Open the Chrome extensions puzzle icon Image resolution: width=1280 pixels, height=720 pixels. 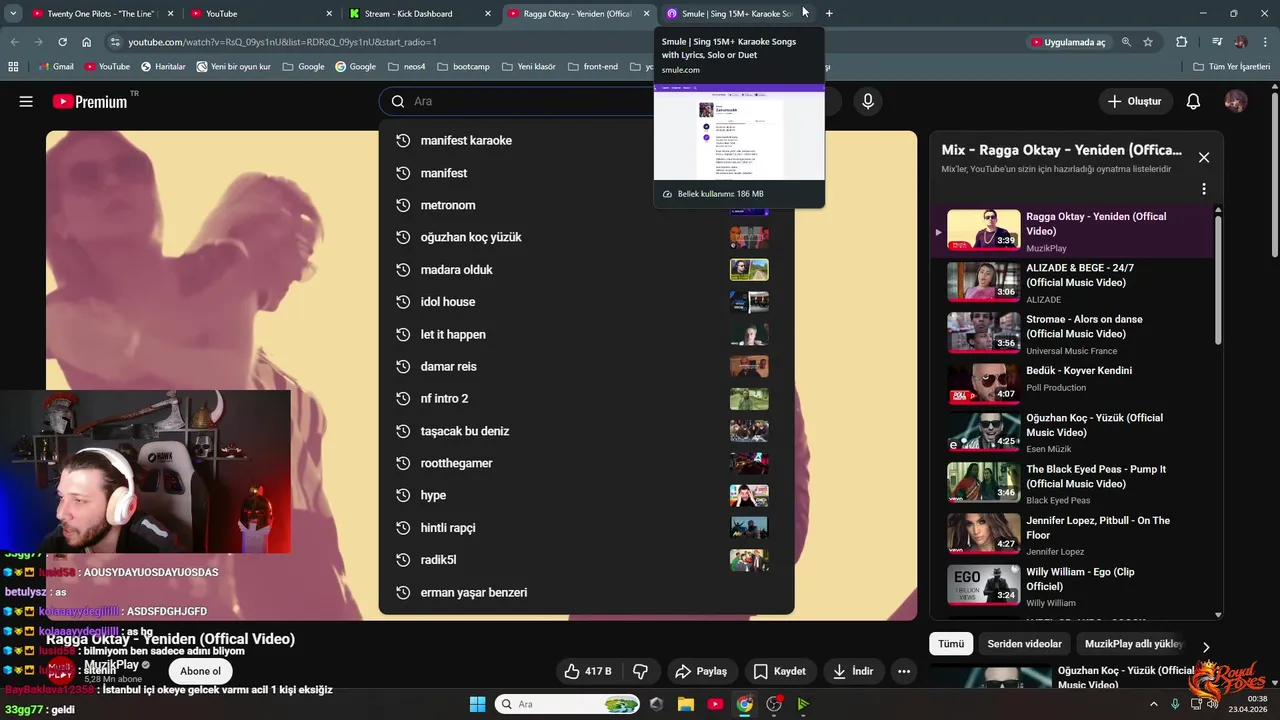click(1182, 42)
